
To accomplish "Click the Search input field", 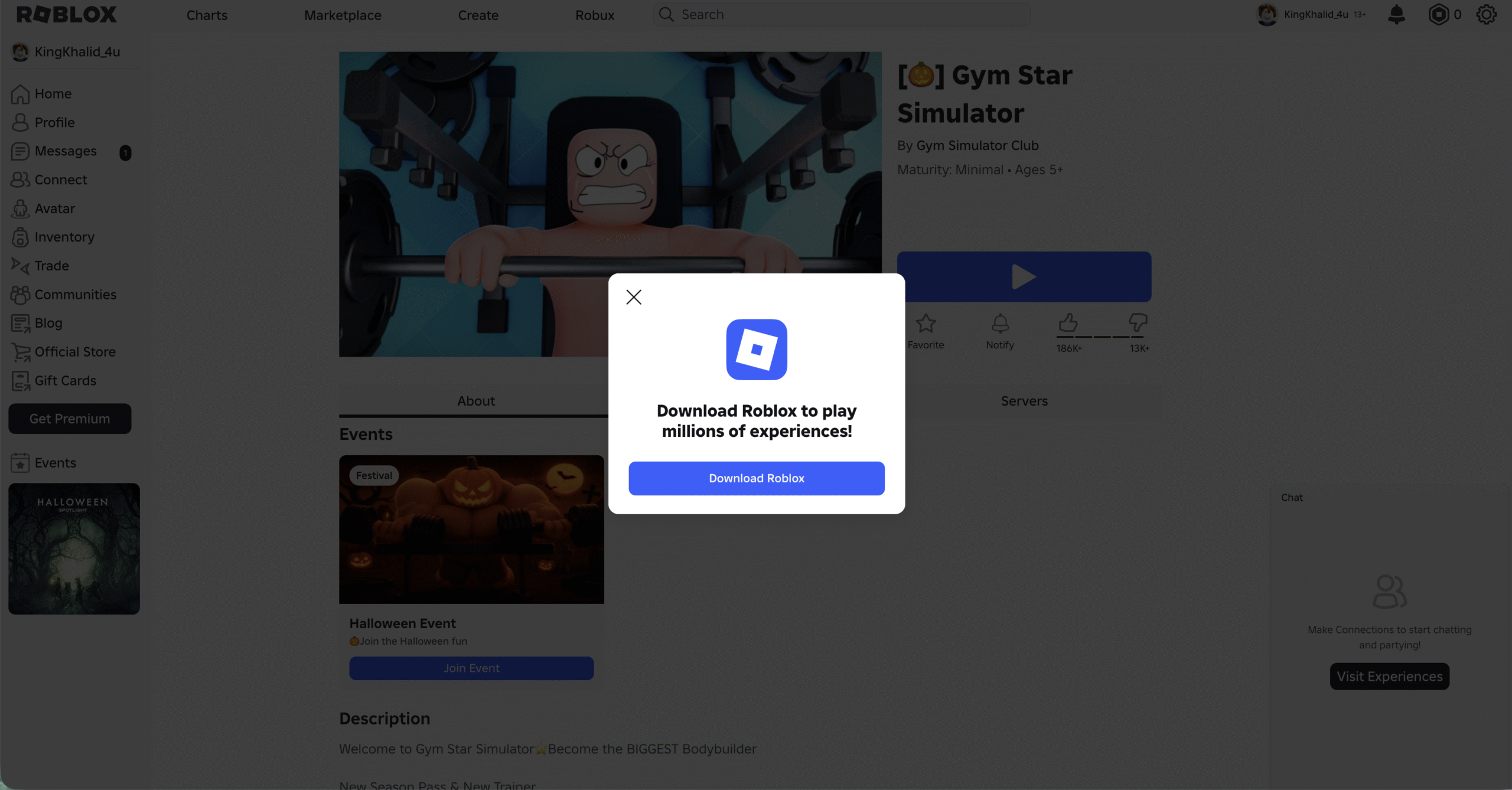I will coord(850,14).
